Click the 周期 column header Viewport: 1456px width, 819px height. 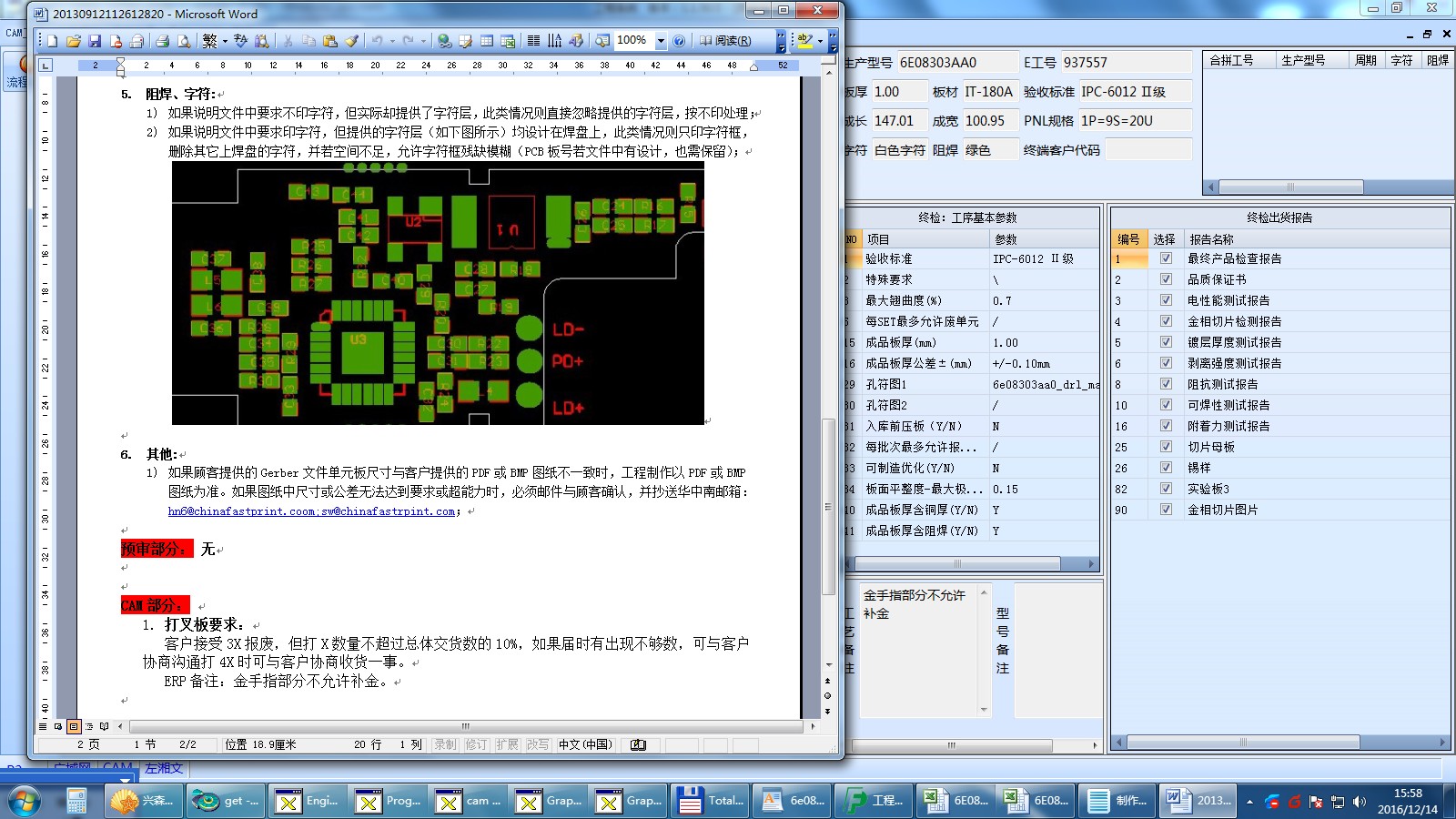[x=1365, y=60]
